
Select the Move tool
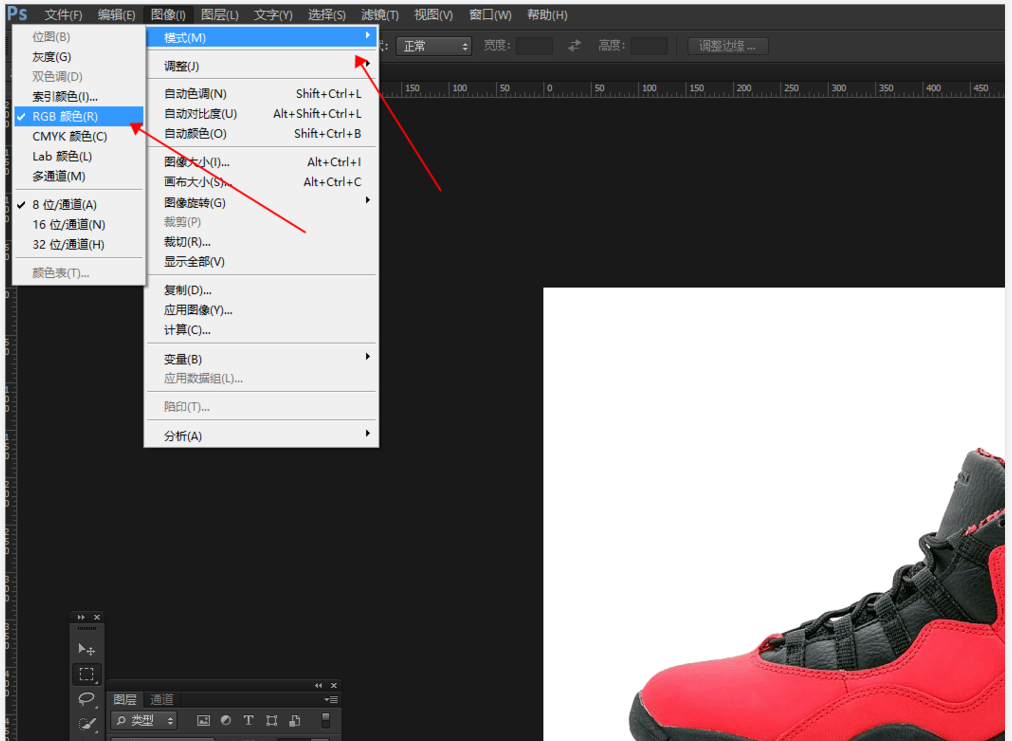(87, 649)
